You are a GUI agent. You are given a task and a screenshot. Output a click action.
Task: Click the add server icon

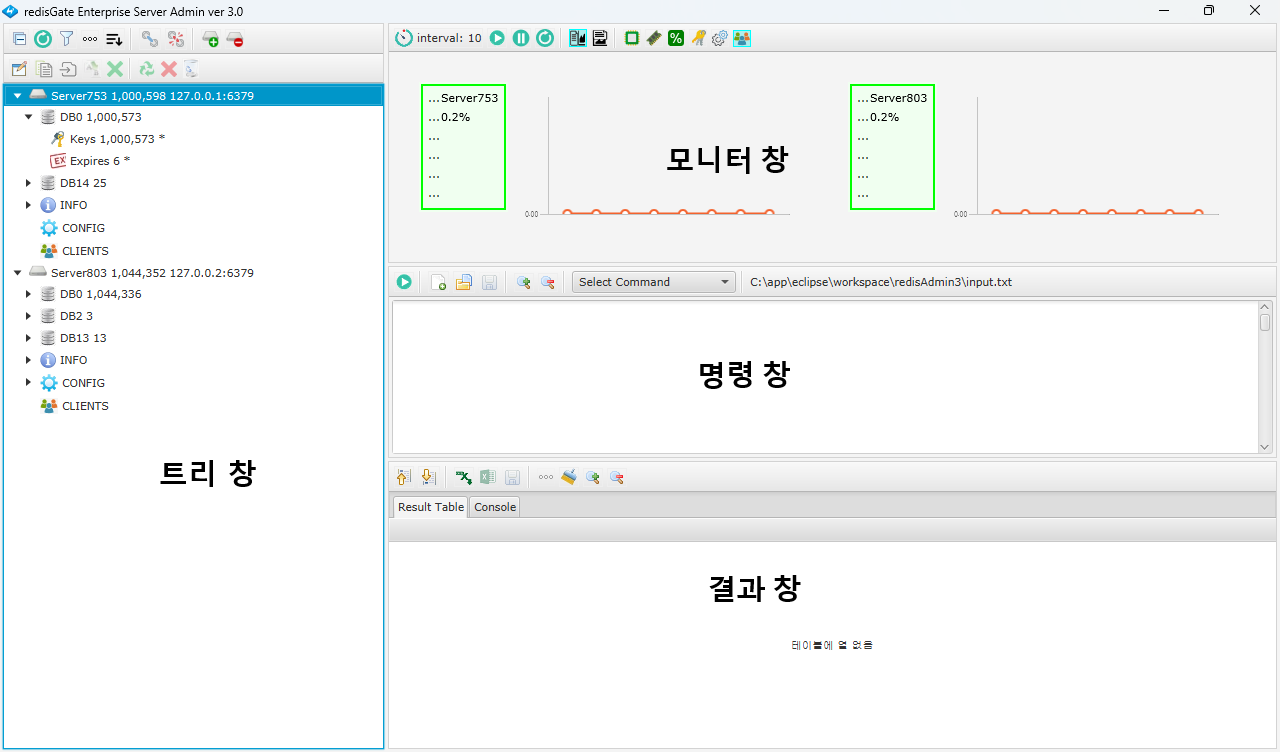(x=210, y=39)
